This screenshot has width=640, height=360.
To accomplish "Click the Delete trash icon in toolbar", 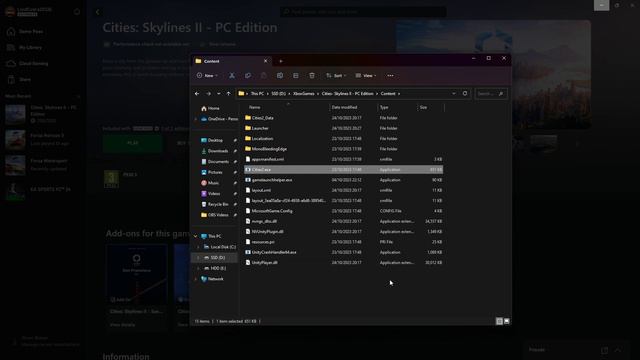I will pos(312,76).
